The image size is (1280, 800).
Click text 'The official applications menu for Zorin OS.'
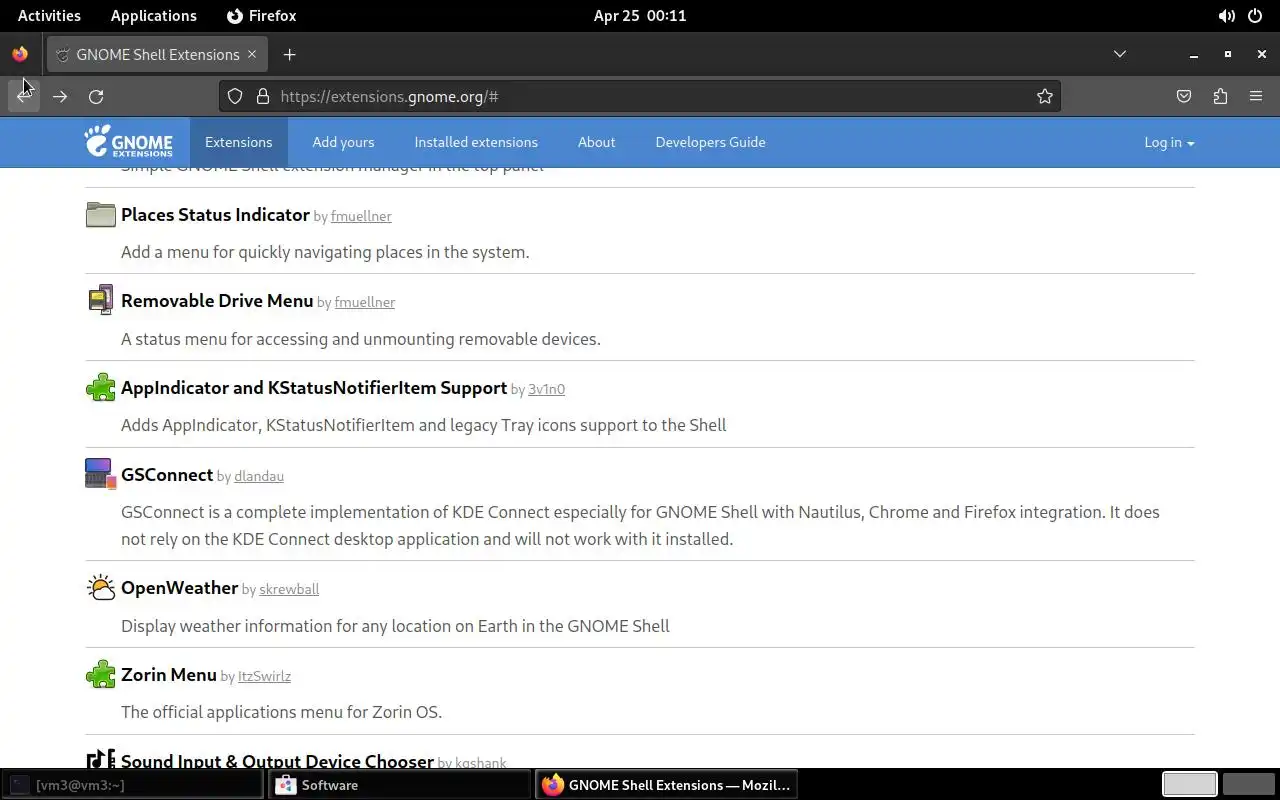tap(281, 712)
